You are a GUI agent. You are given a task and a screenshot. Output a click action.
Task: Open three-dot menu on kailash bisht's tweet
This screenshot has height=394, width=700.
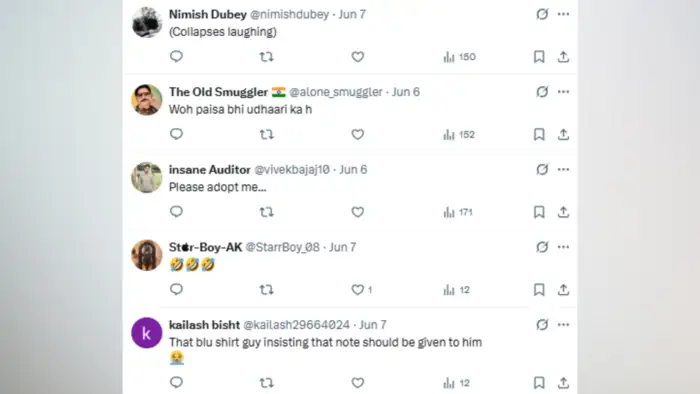tap(563, 325)
